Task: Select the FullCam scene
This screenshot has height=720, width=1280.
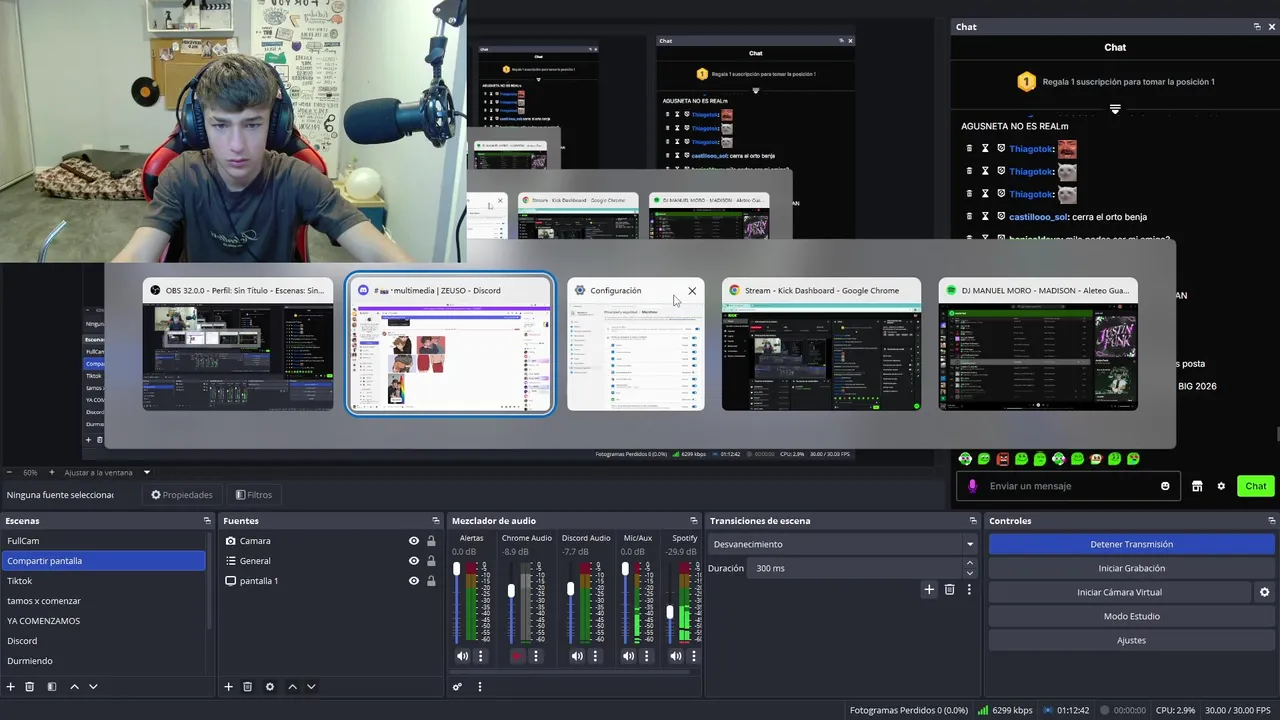Action: tap(104, 541)
